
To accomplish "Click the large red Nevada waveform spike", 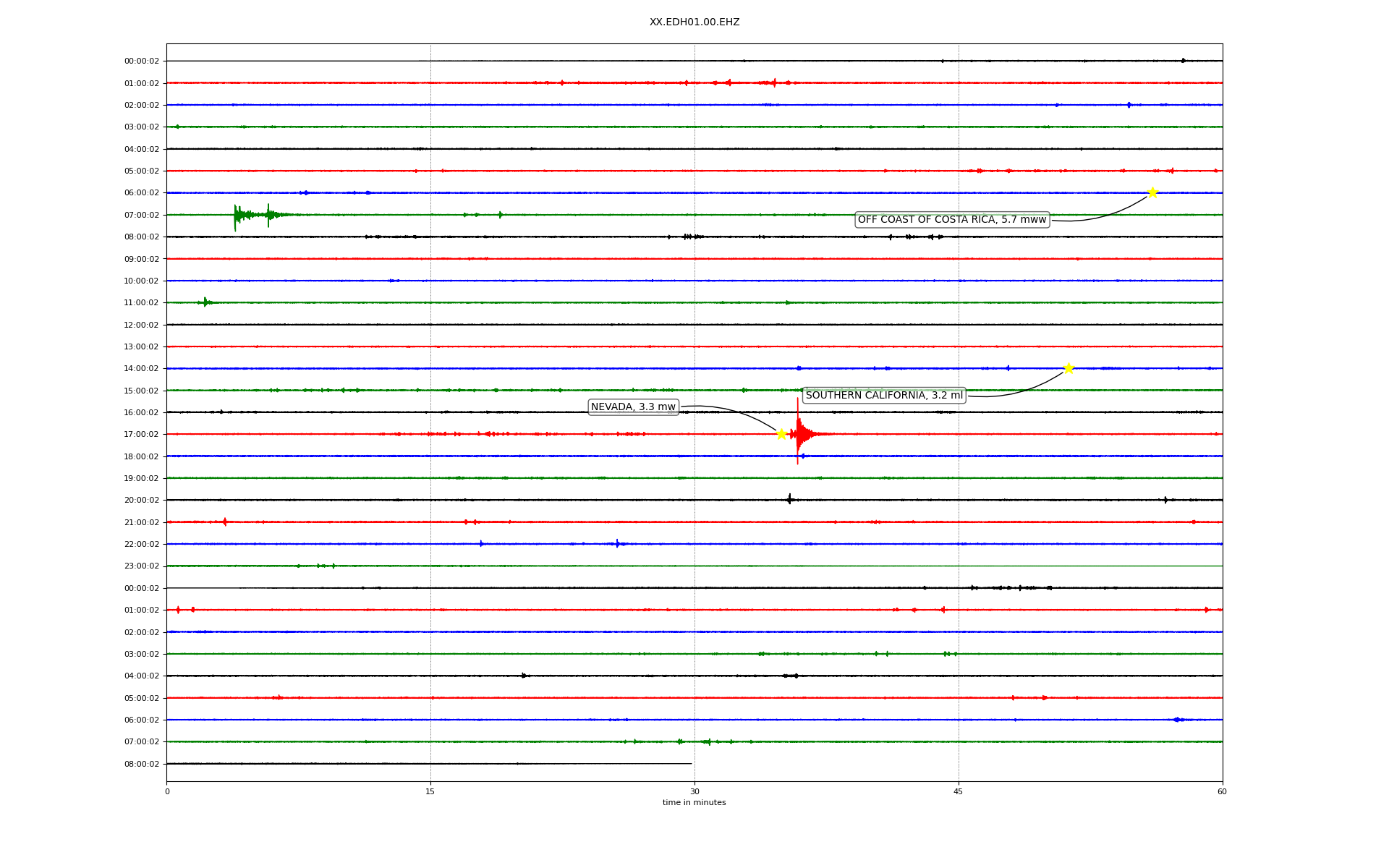I will [x=798, y=433].
